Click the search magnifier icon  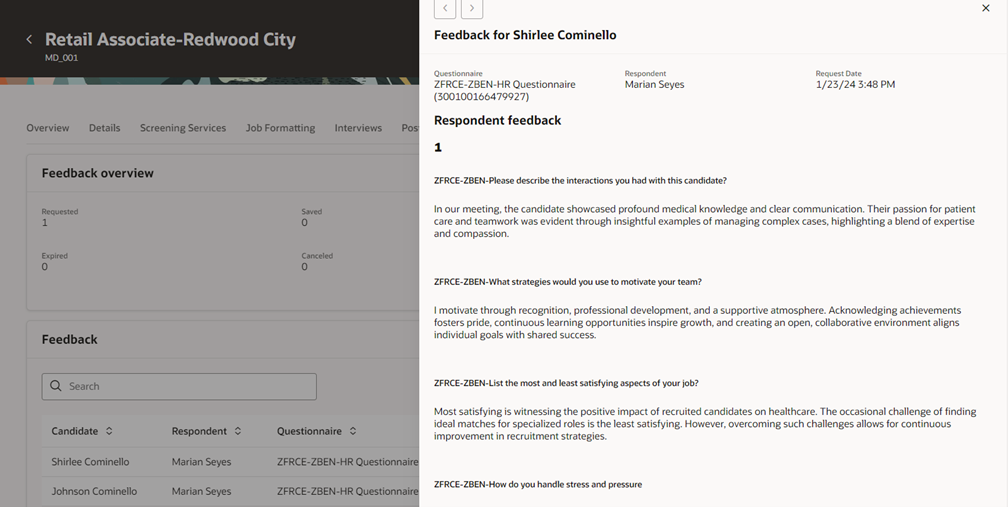(x=56, y=386)
